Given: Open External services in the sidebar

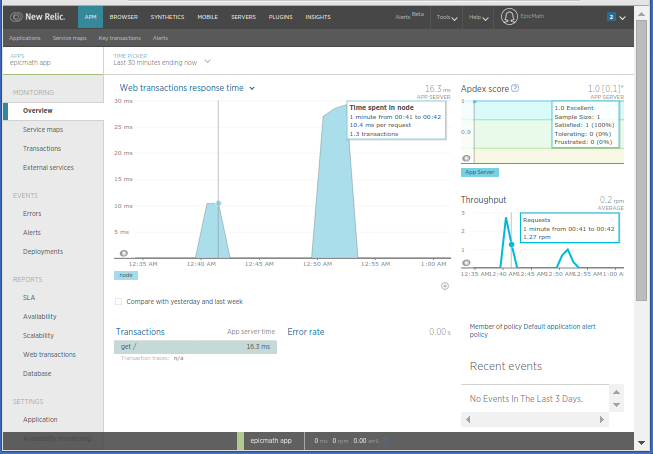Looking at the screenshot, I should point(48,167).
